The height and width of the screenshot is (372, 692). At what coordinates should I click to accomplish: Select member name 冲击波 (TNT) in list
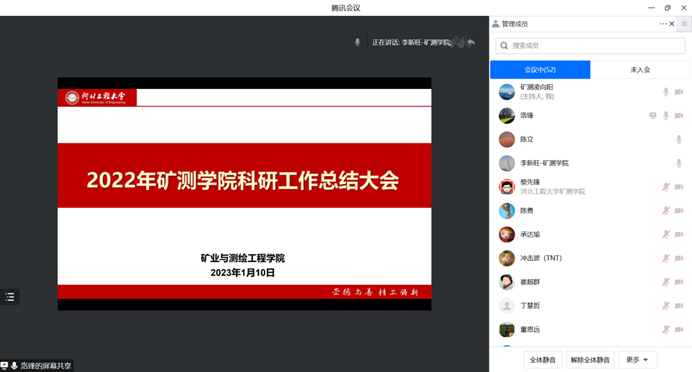pyautogui.click(x=541, y=258)
